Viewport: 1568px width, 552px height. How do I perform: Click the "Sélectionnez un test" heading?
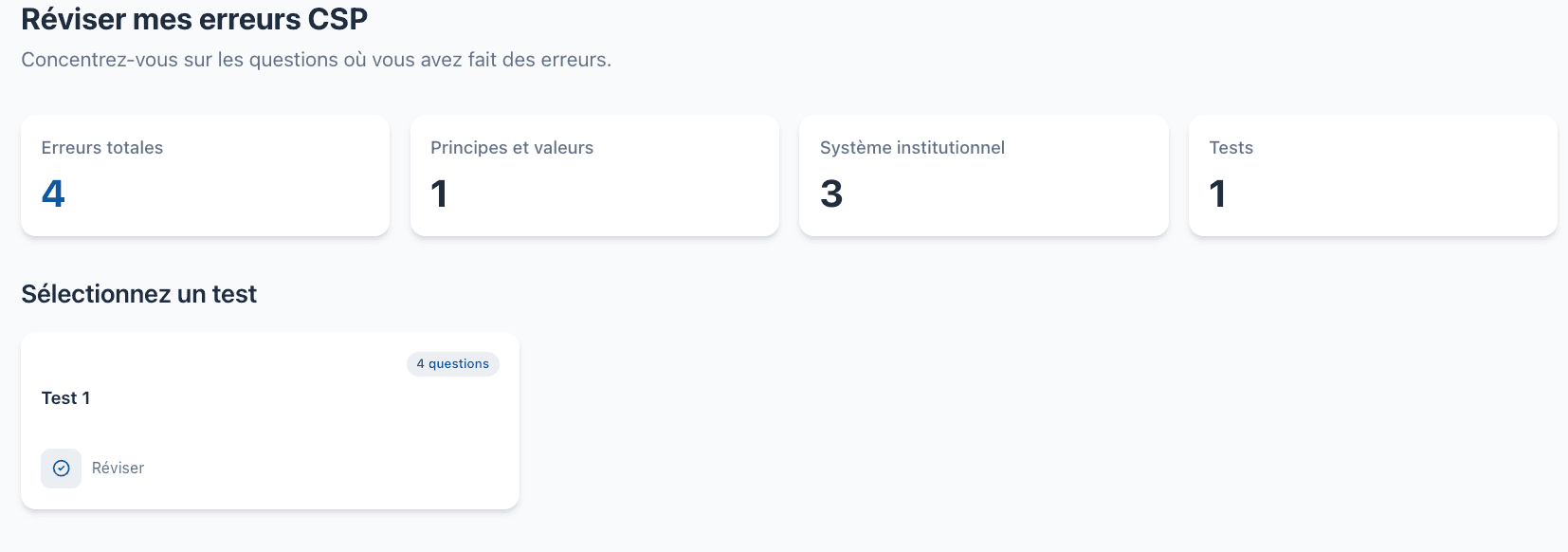pos(137,294)
